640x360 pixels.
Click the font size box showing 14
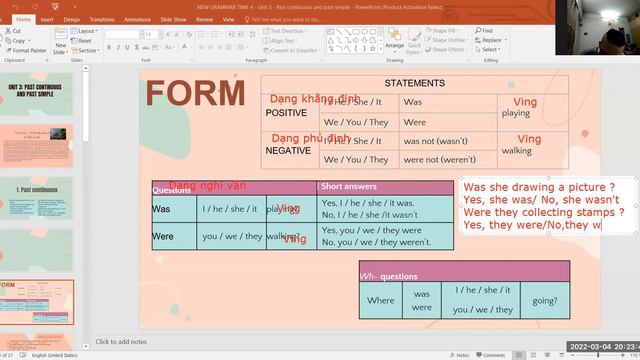tap(151, 35)
